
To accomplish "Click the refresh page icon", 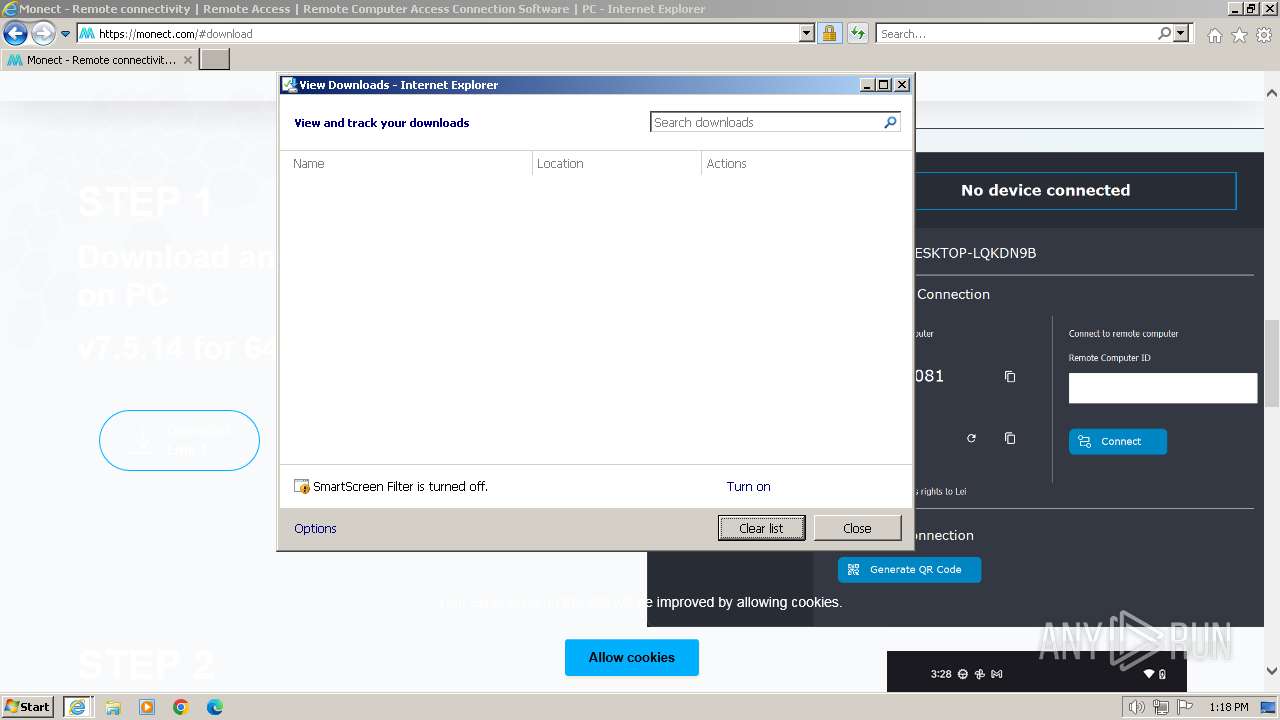I will (858, 33).
